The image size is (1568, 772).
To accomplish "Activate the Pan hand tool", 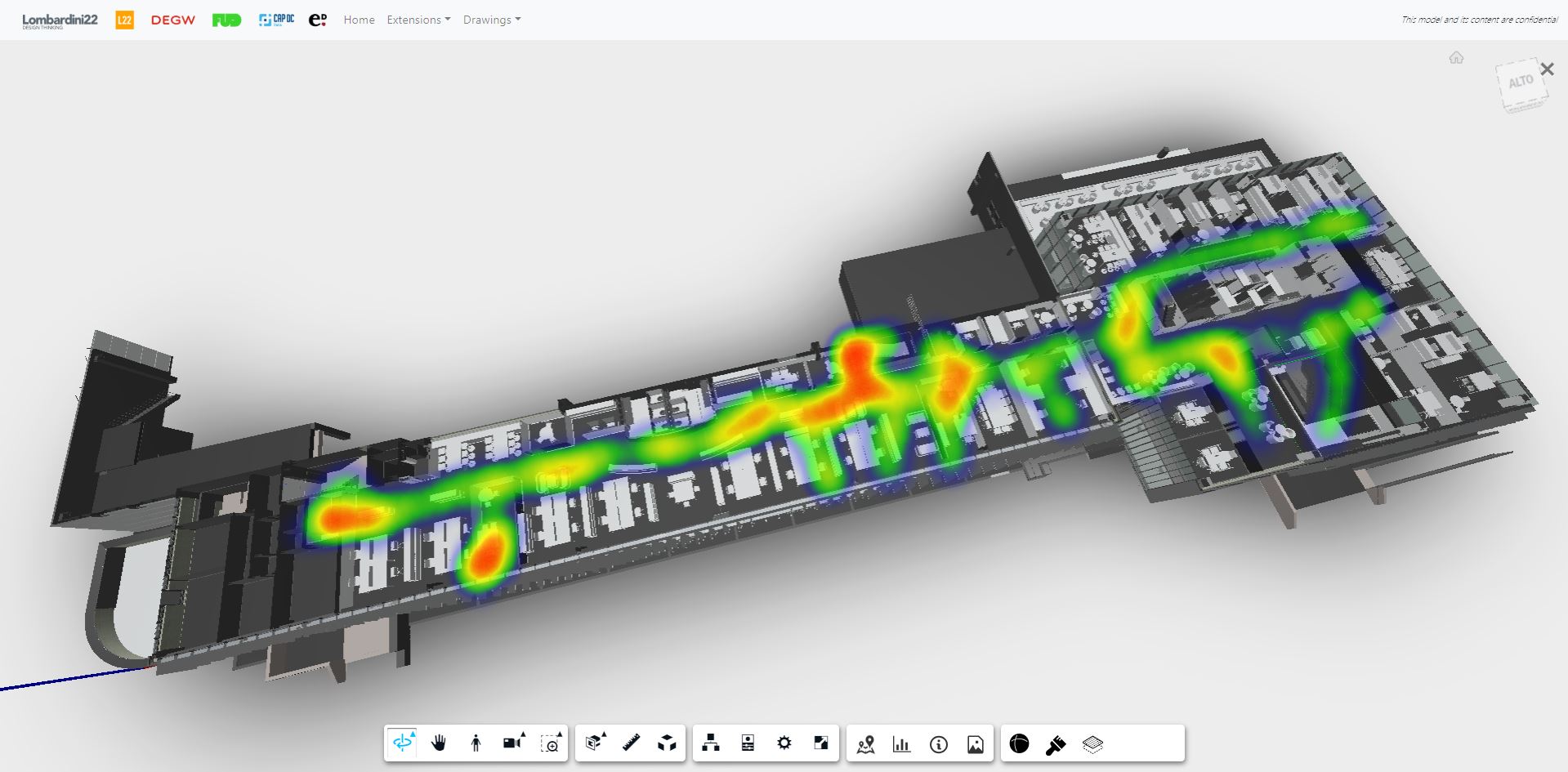I will coord(439,743).
